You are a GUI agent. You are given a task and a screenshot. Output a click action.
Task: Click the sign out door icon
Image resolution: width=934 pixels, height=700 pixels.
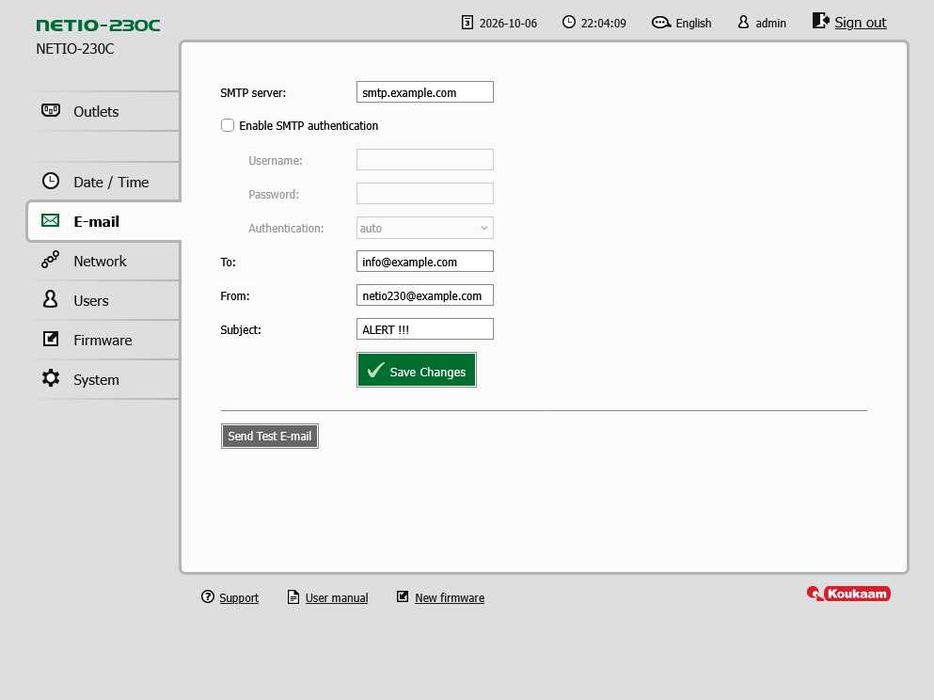(x=820, y=21)
